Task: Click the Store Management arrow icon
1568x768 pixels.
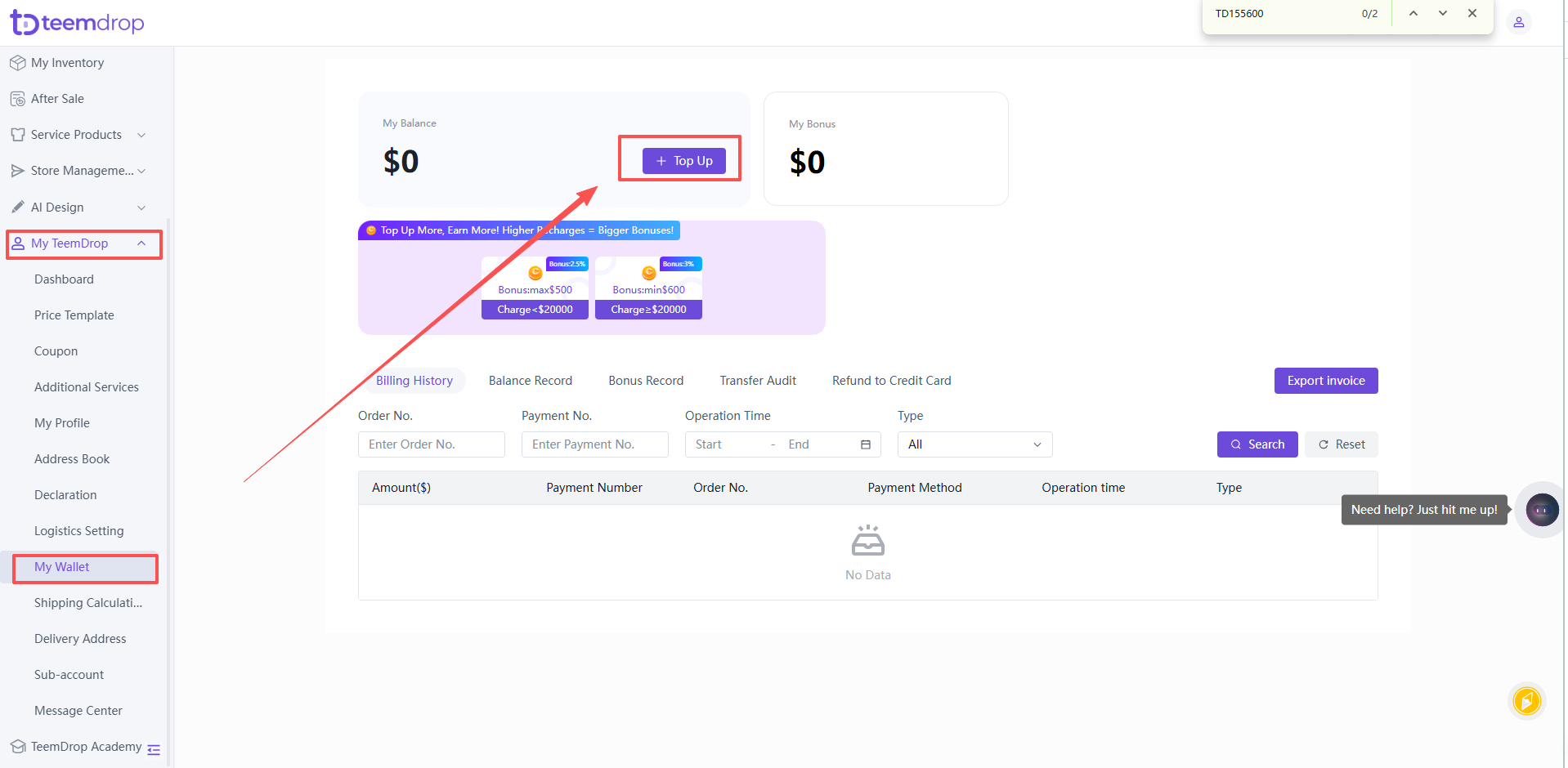Action: [x=17, y=171]
